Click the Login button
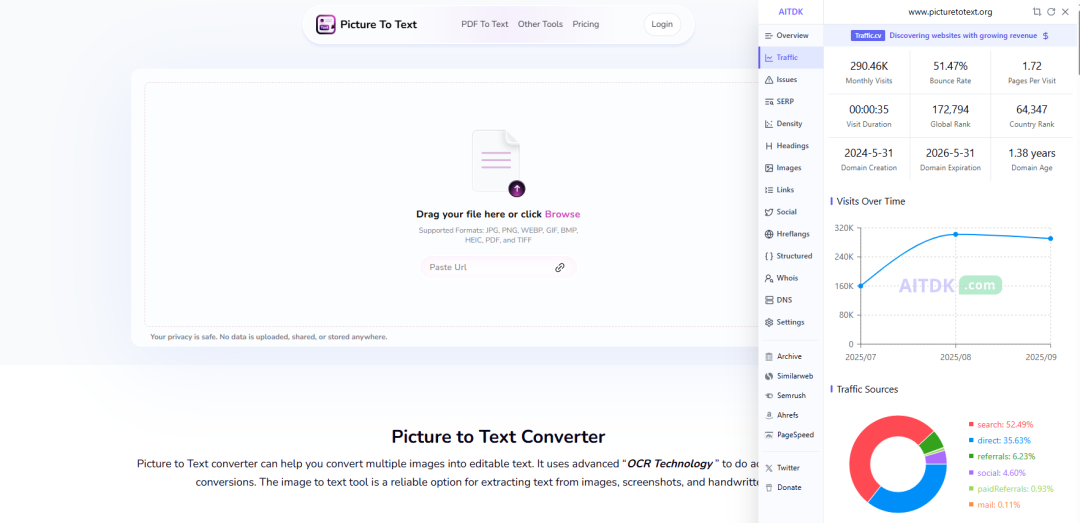 tap(662, 24)
